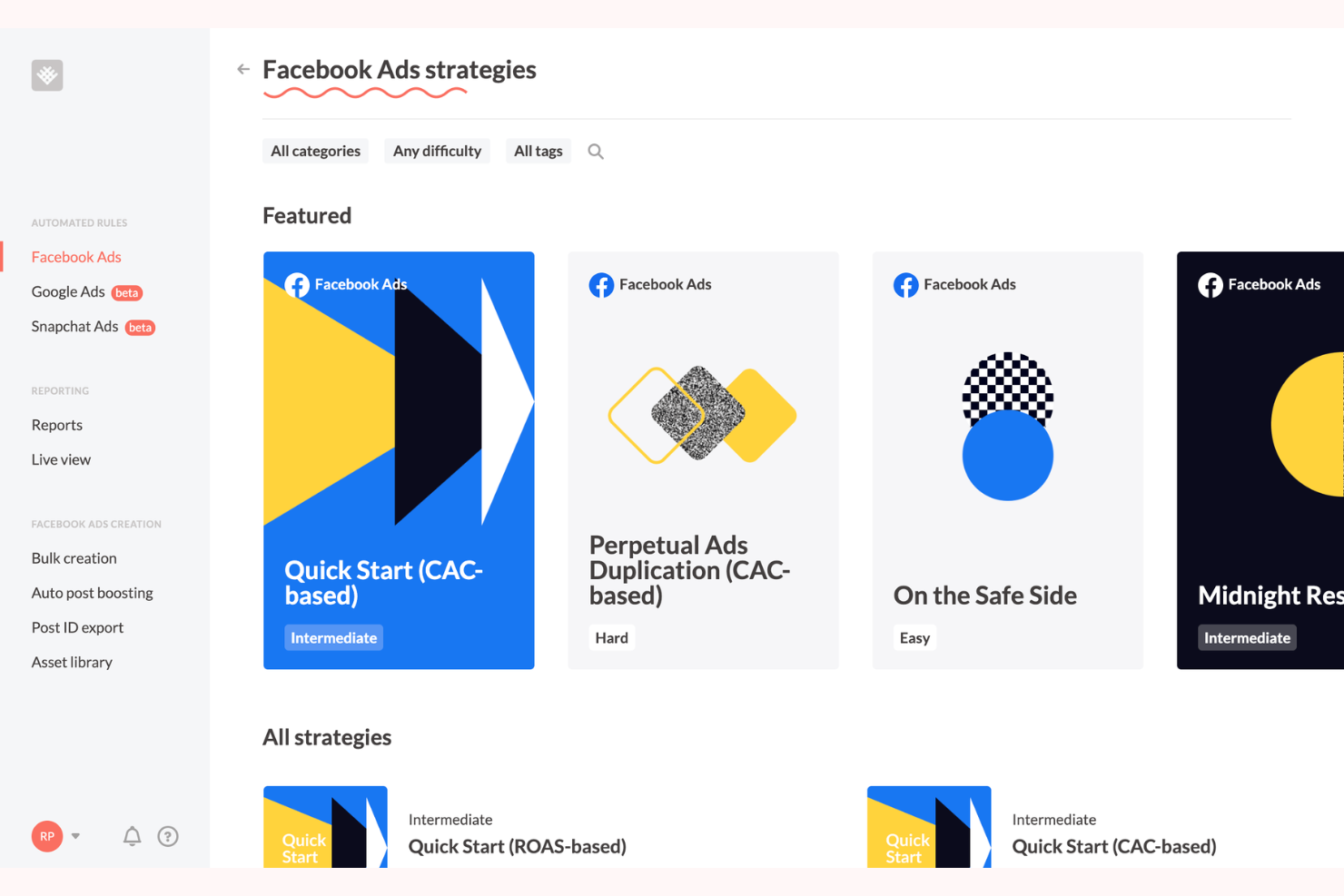The image size is (1344, 896).
Task: Click the Facebook icon on the Quick Start card
Action: coord(297,284)
